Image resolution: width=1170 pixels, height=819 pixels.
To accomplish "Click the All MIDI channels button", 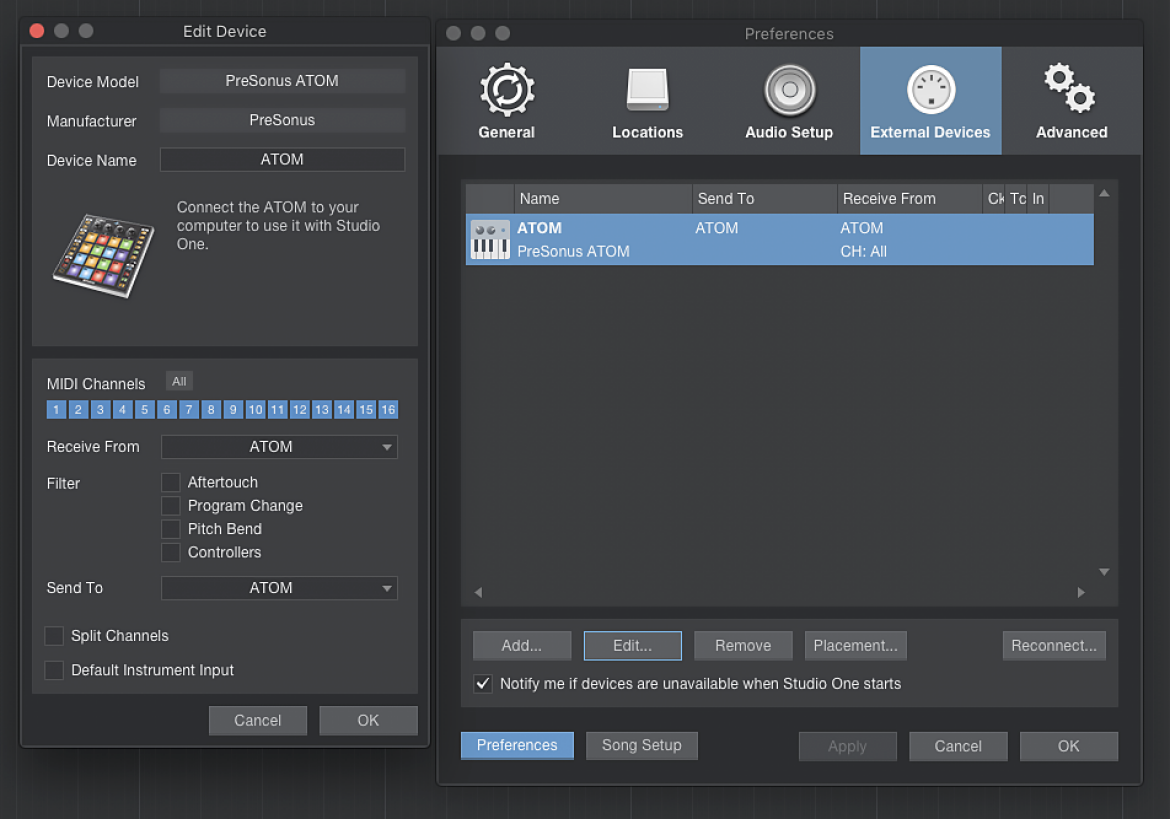I will pyautogui.click(x=179, y=381).
